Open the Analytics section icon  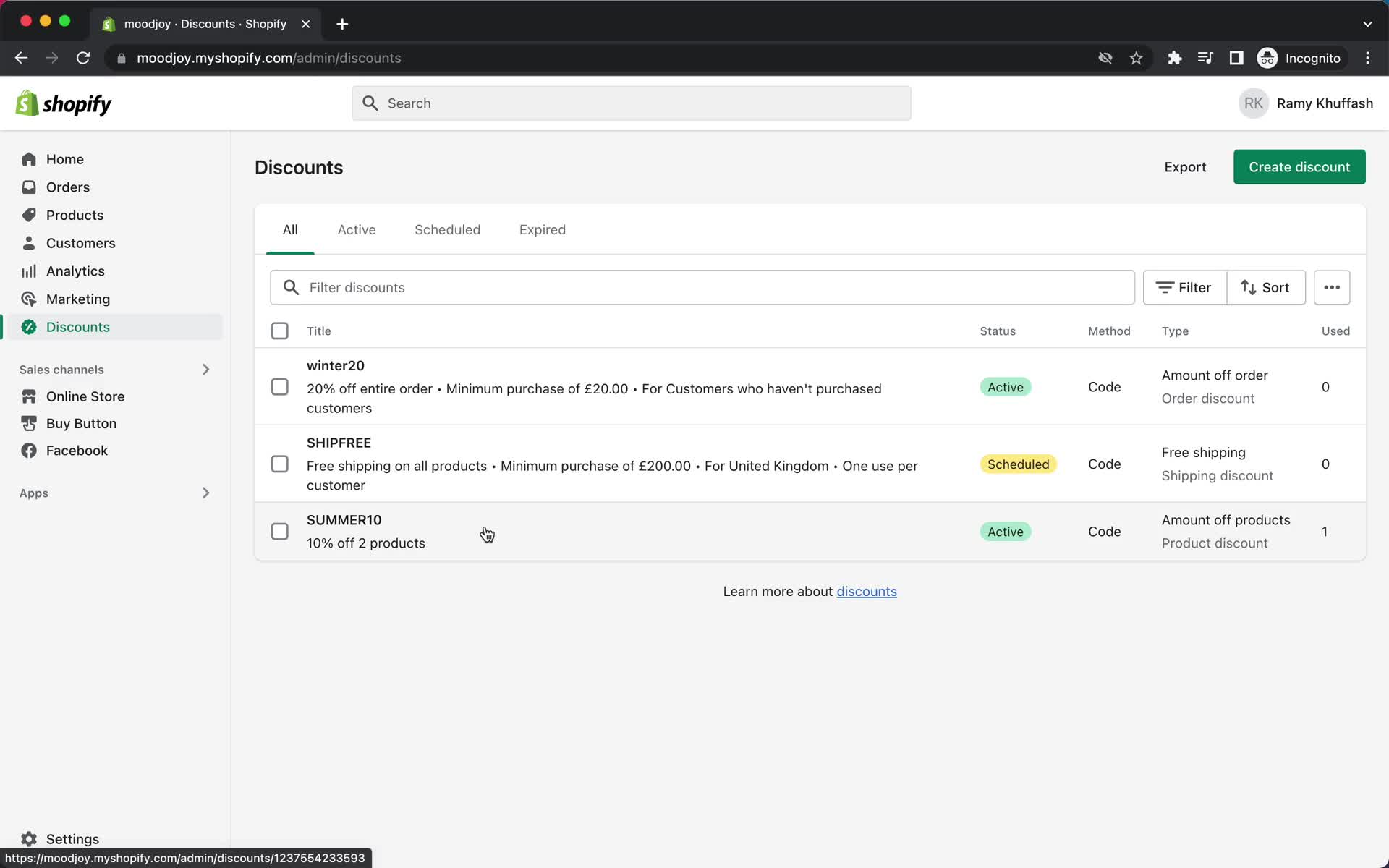coord(28,271)
